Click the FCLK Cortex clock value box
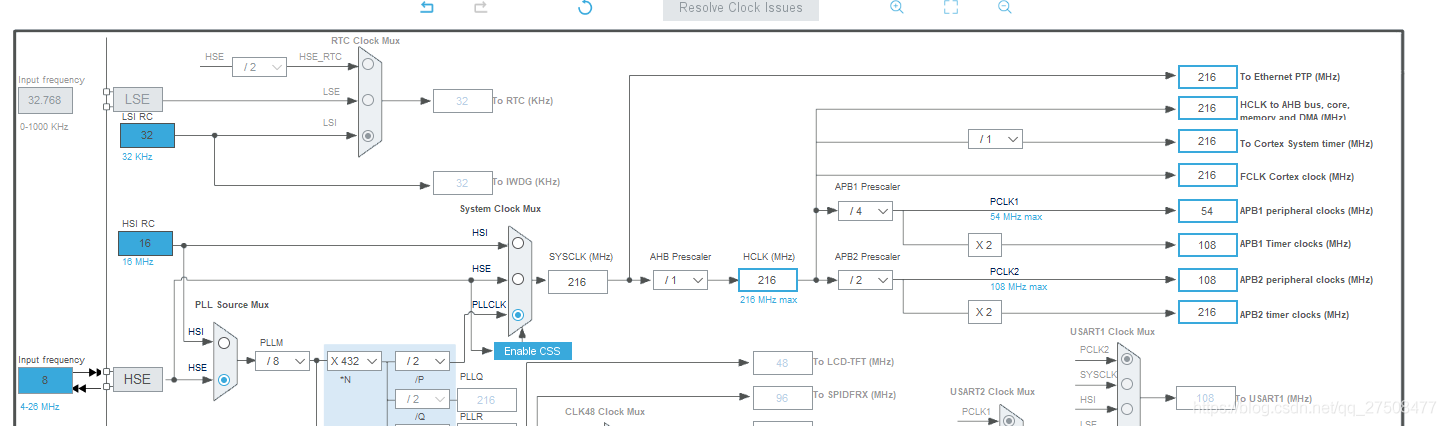Image resolution: width=1446 pixels, height=426 pixels. pos(1207,175)
